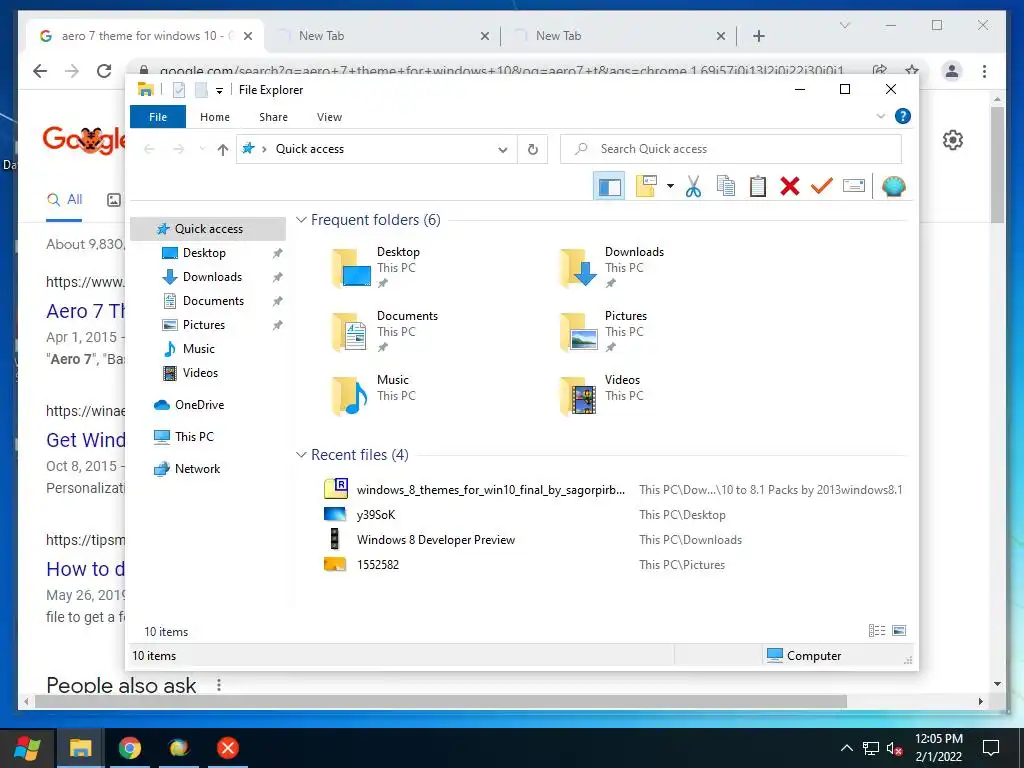Click Properties icon in title bar toolbar
This screenshot has height=768, width=1024.
(x=179, y=90)
